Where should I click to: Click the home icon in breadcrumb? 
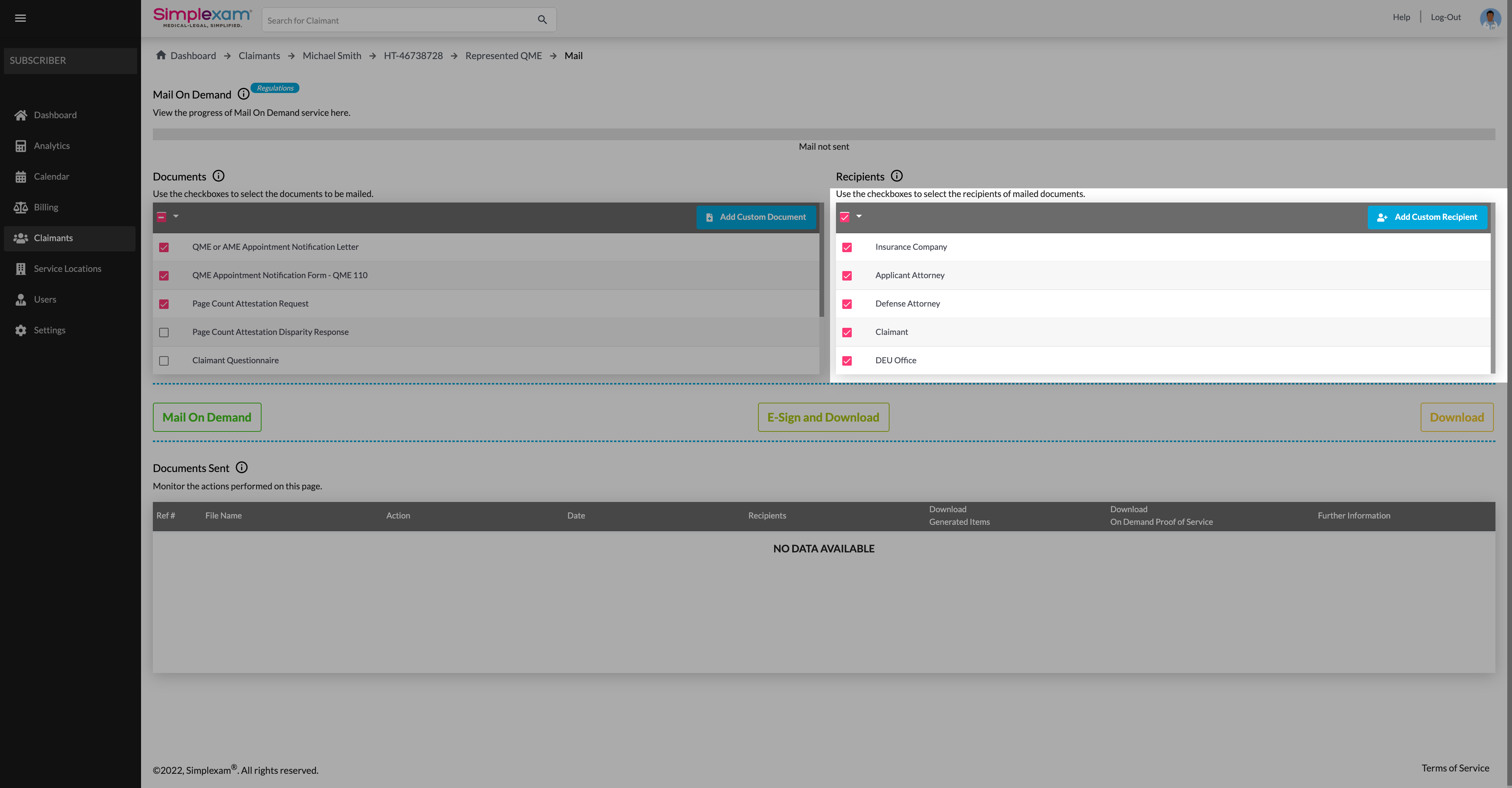(160, 55)
